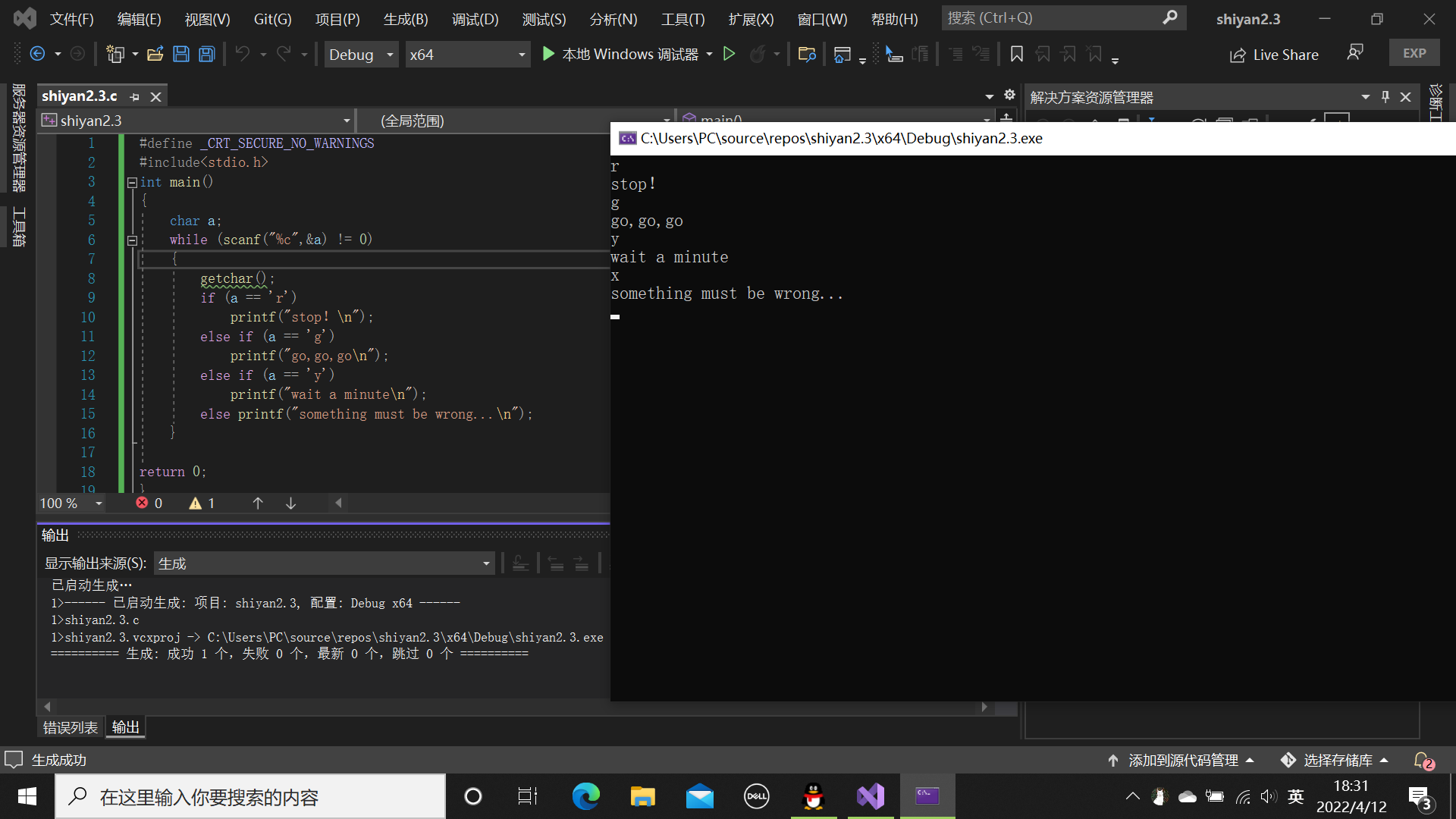Expand the output source dropdown showing 生成
The height and width of the screenshot is (819, 1456).
point(485,563)
